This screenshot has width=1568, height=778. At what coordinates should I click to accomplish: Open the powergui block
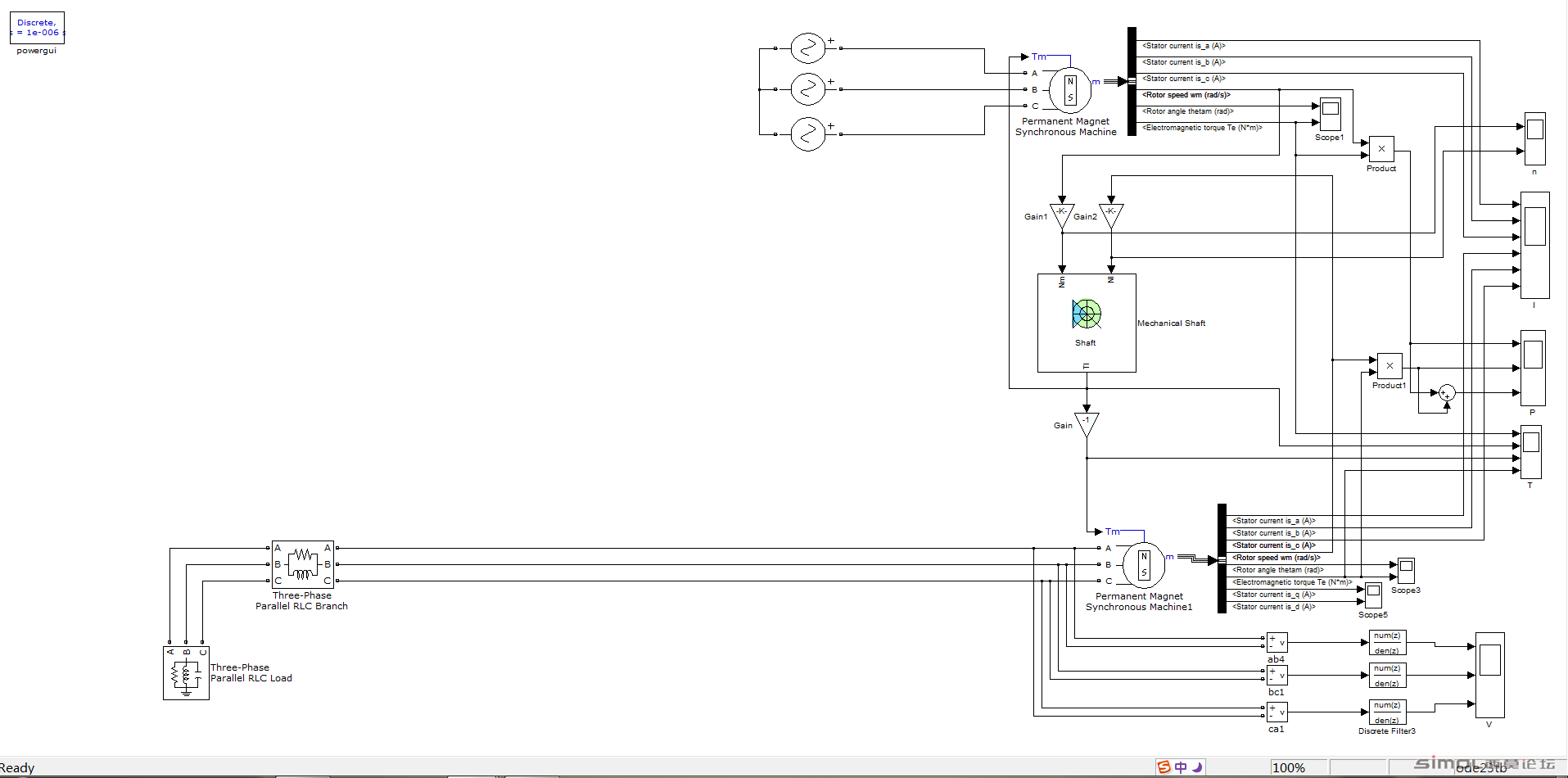coord(37,28)
